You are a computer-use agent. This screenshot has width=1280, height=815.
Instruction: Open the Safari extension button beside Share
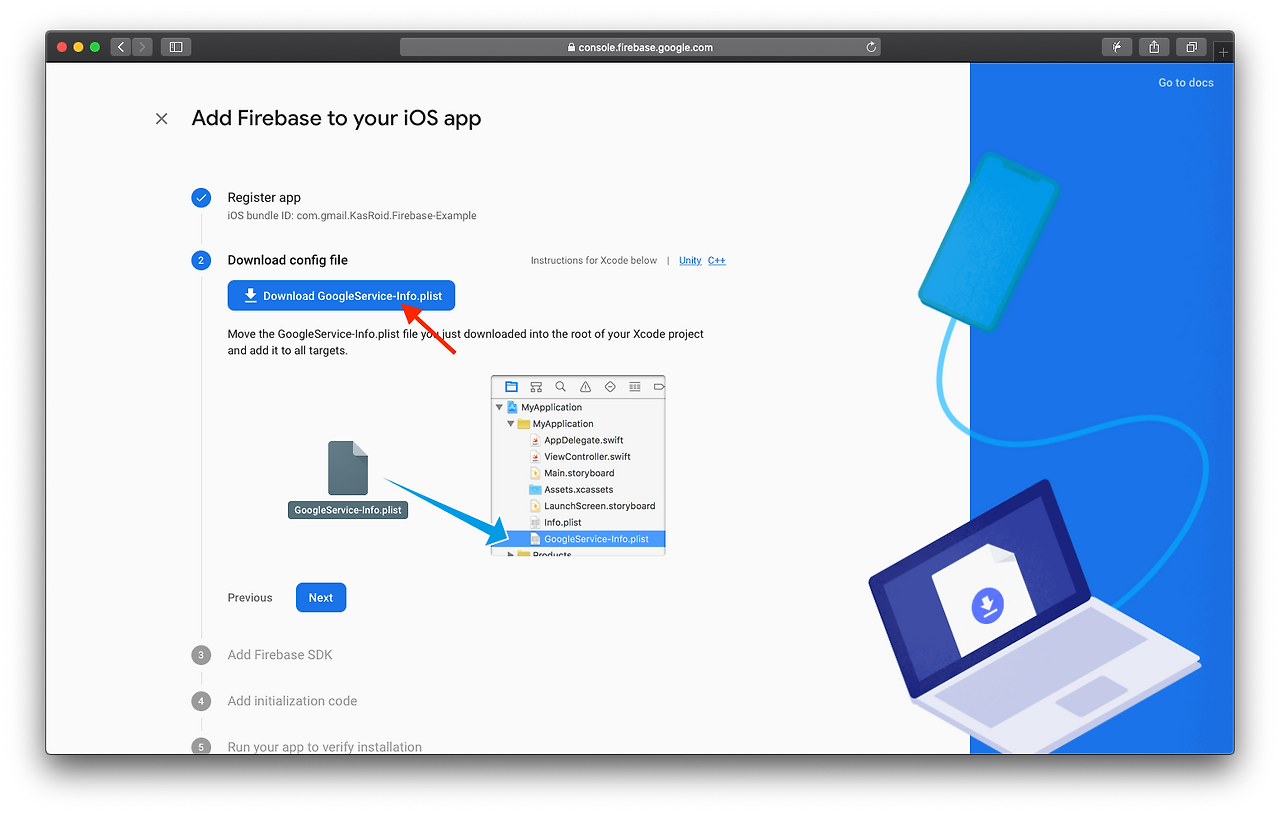coord(1117,47)
